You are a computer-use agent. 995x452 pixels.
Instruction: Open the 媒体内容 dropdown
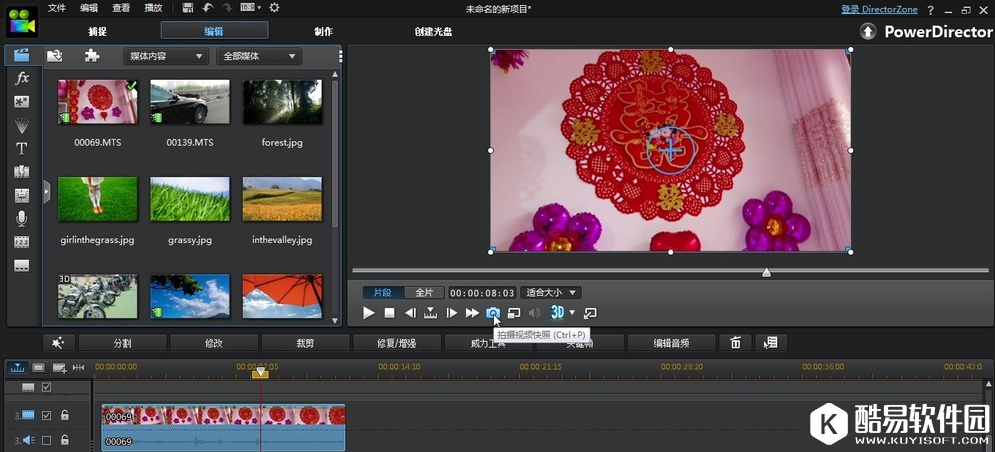[x=165, y=57]
